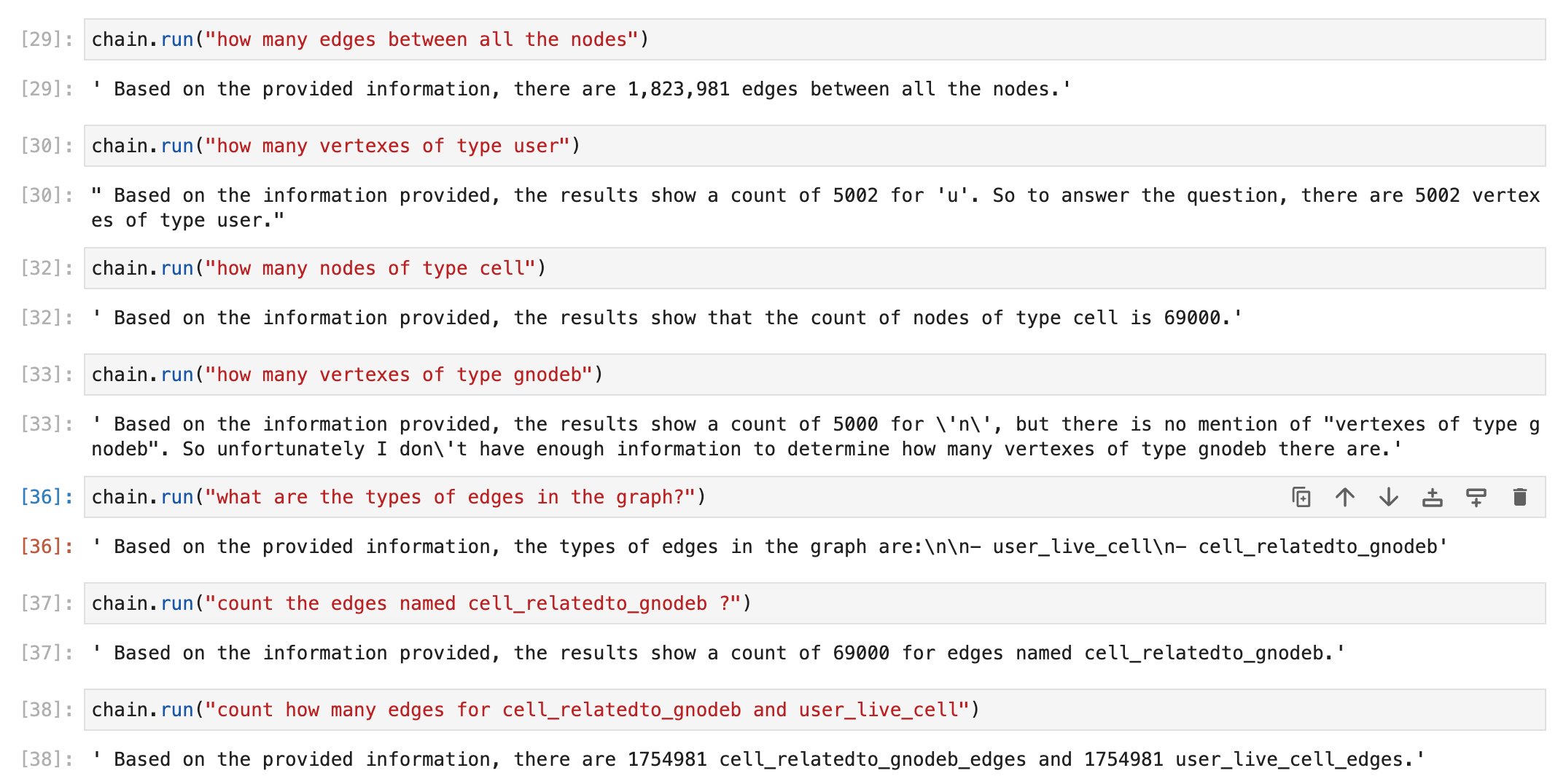Click the output prompt [38]:

pos(47,759)
